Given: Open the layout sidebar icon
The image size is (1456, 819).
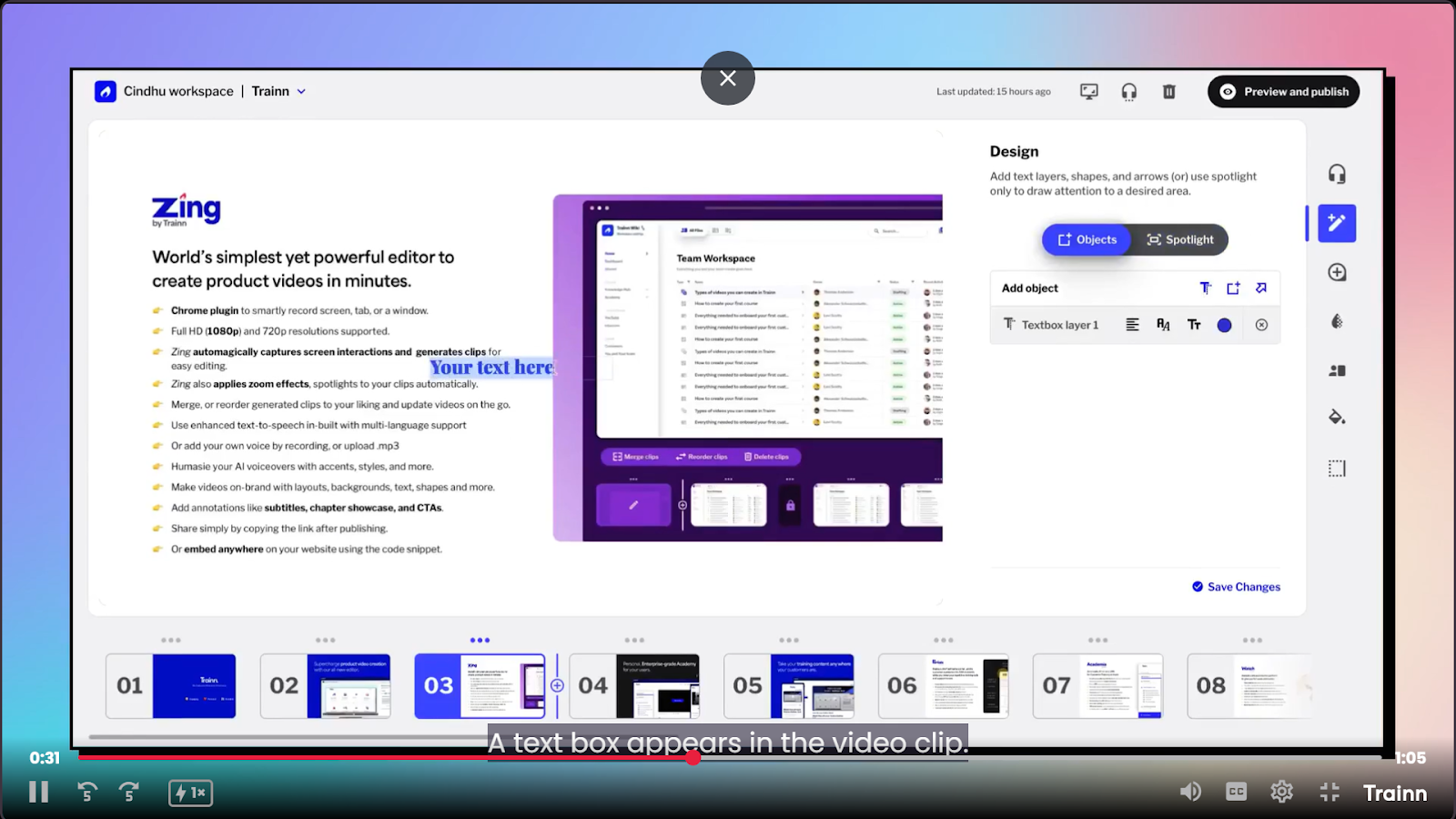Looking at the screenshot, I should click(x=1337, y=370).
